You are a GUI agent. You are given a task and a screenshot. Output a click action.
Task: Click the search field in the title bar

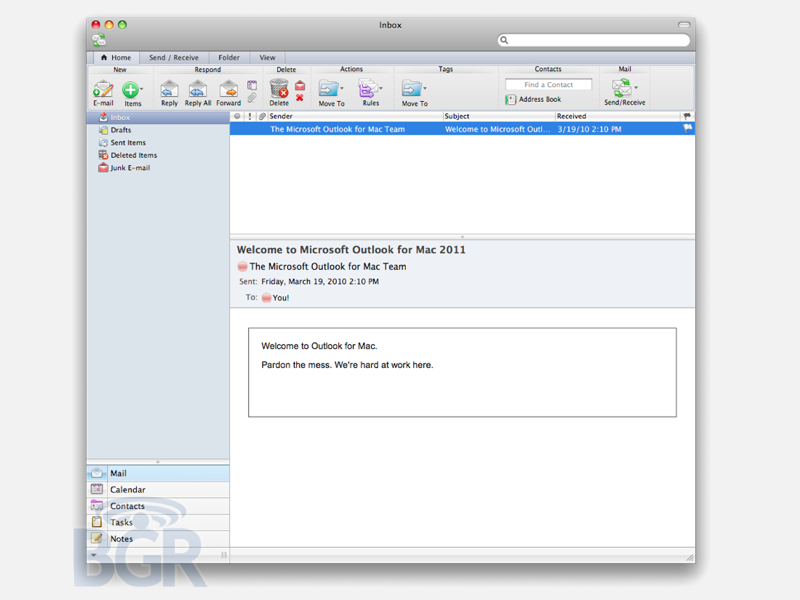(594, 40)
